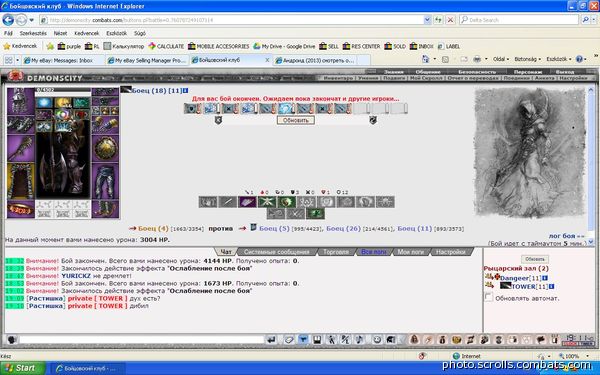Click the floppy disk save icon in chat bar
This screenshot has width=600, height=375.
317,339
